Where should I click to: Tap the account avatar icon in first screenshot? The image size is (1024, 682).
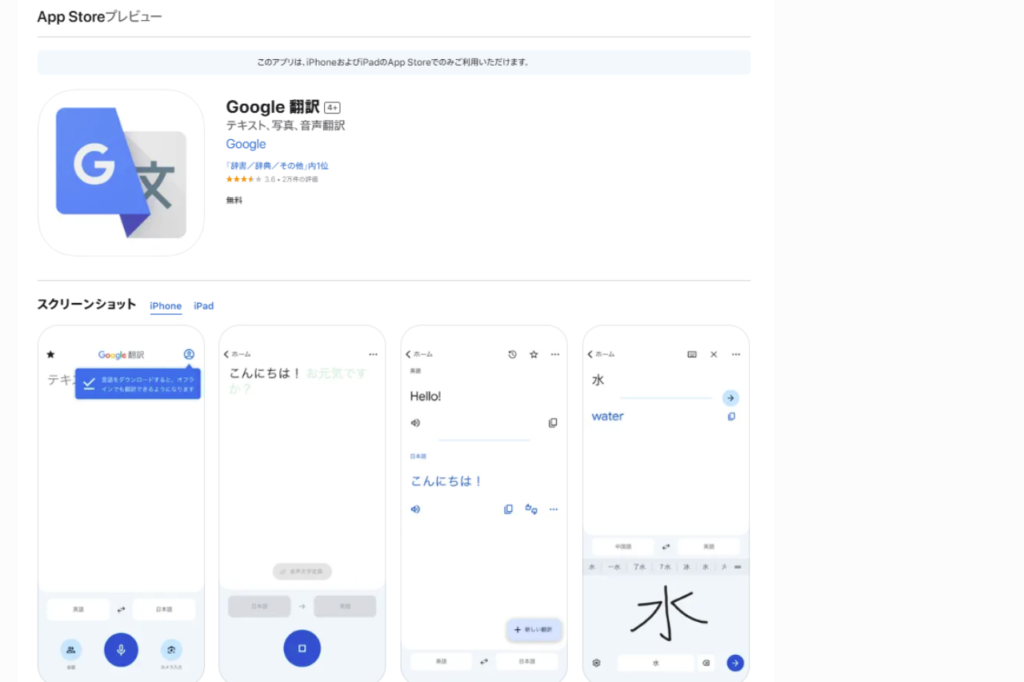189,354
